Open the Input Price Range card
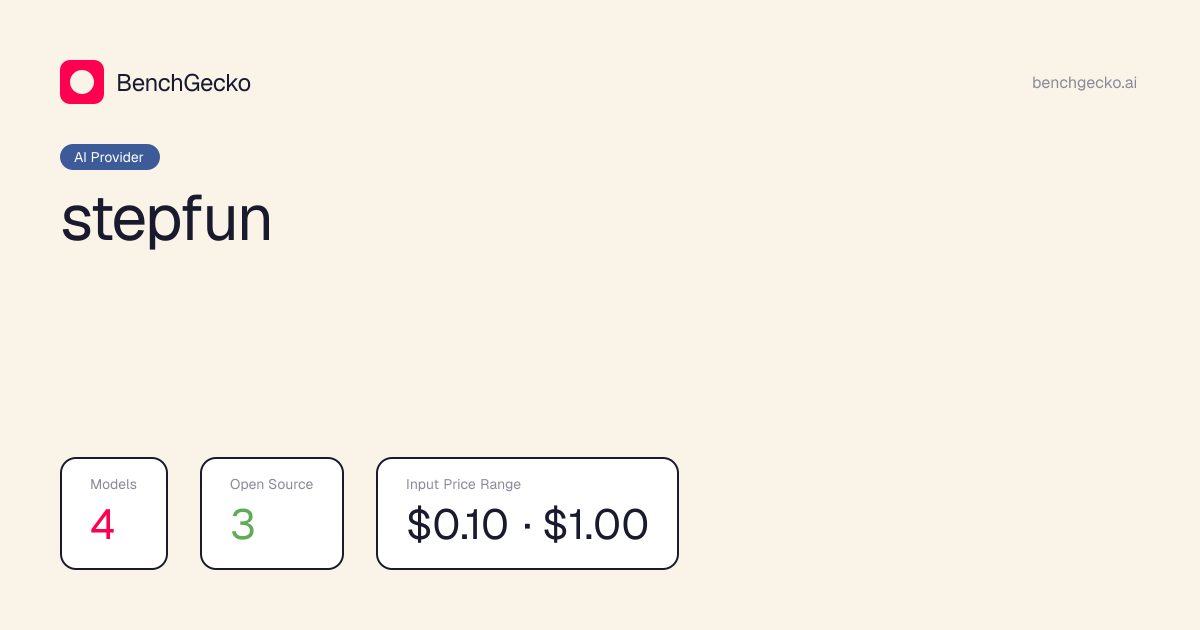The image size is (1200, 630). (x=527, y=513)
